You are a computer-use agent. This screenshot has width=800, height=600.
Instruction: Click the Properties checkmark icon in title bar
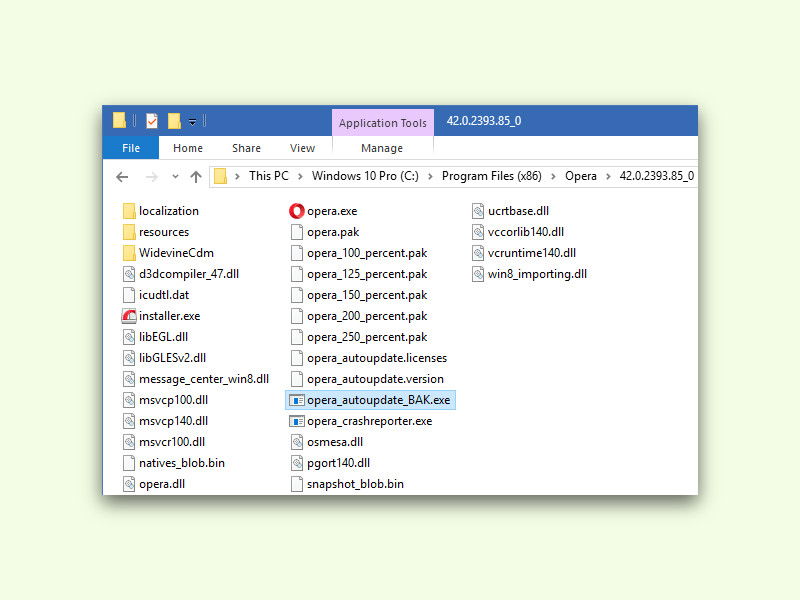[x=152, y=121]
